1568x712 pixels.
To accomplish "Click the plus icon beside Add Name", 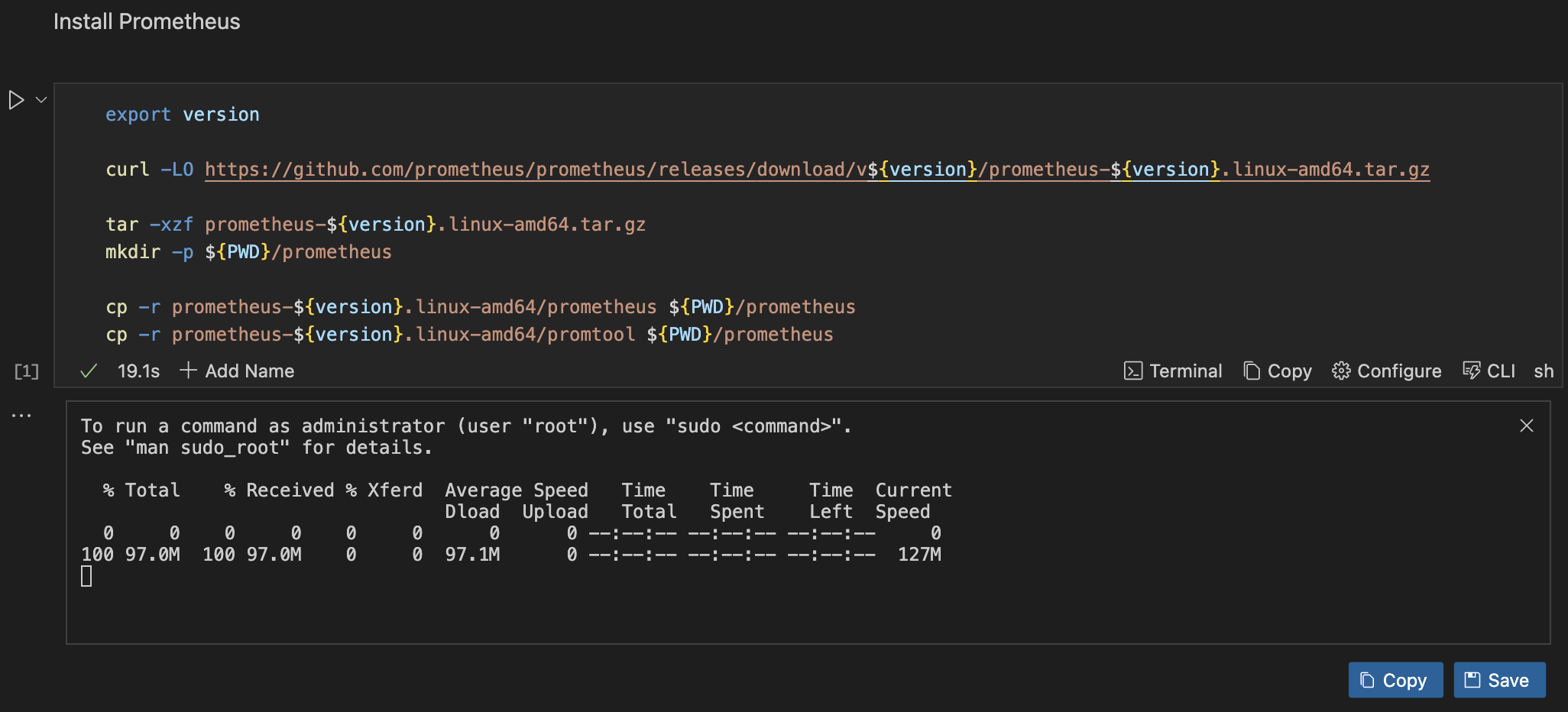I will [188, 371].
